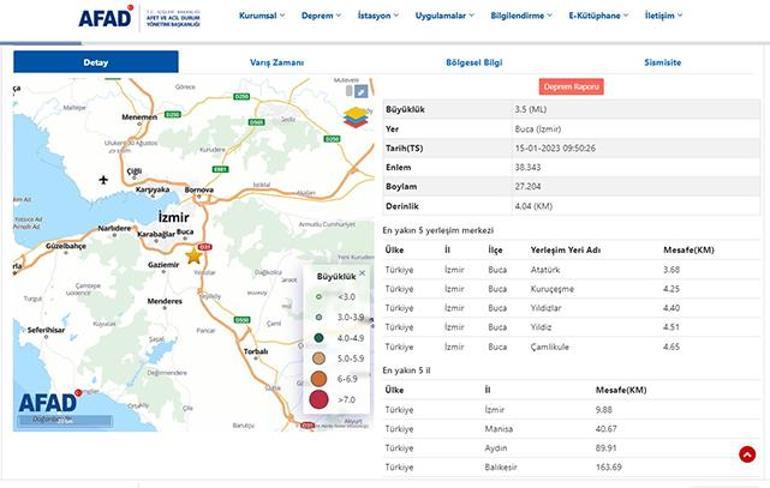Click the Manisa province row
This screenshot has width=770, height=488.
click(572, 429)
